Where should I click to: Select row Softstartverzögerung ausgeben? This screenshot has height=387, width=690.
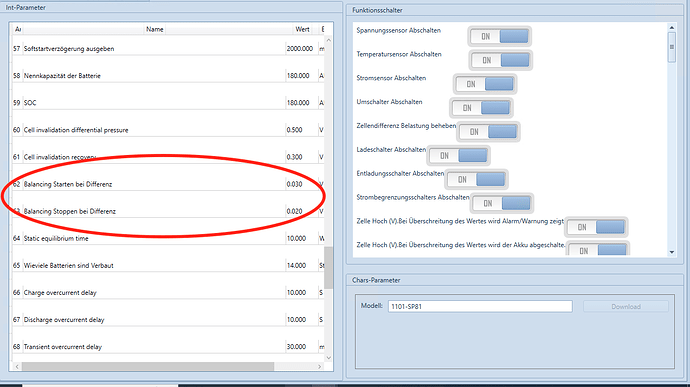(x=168, y=48)
